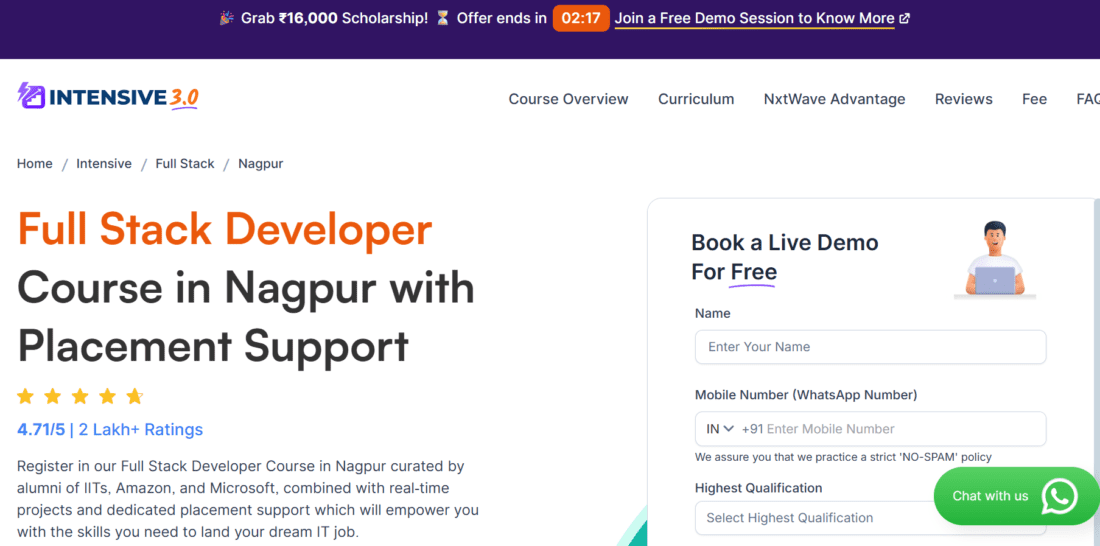1100x546 pixels.
Task: Click the Intensive 3.0 logo
Action: [x=108, y=97]
